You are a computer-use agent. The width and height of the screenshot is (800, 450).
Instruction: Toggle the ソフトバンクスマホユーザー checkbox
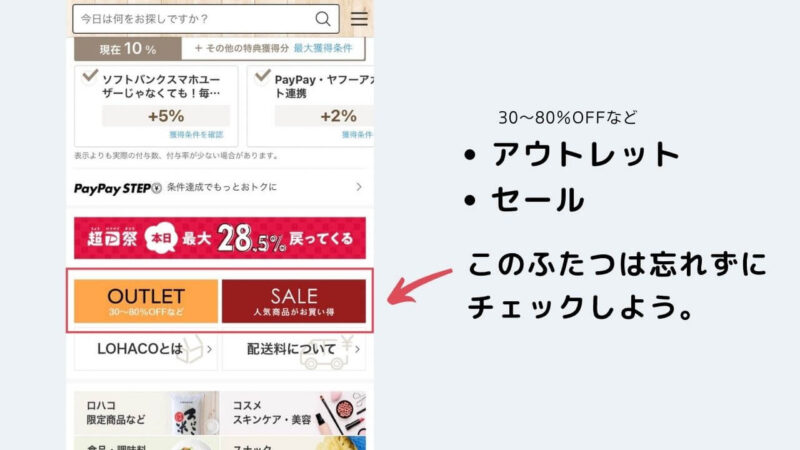(90, 77)
